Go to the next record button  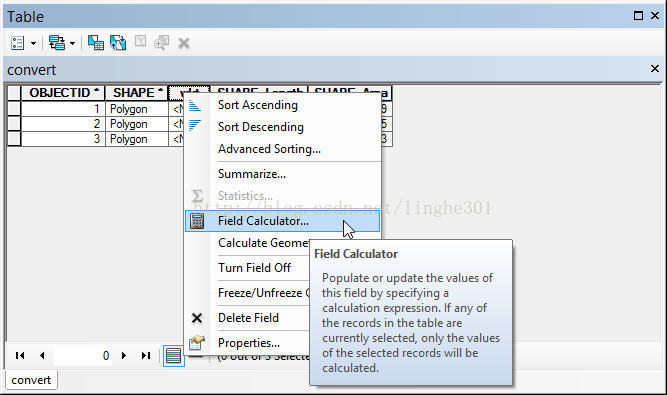pyautogui.click(x=124, y=355)
